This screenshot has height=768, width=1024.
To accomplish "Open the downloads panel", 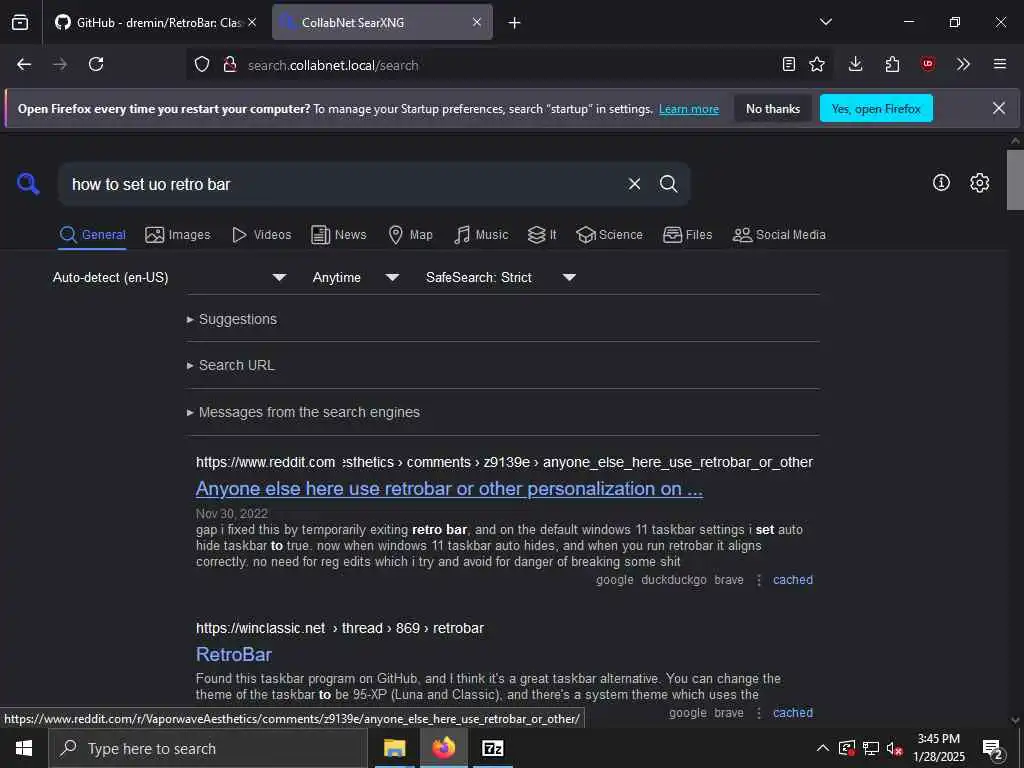I will 856,64.
